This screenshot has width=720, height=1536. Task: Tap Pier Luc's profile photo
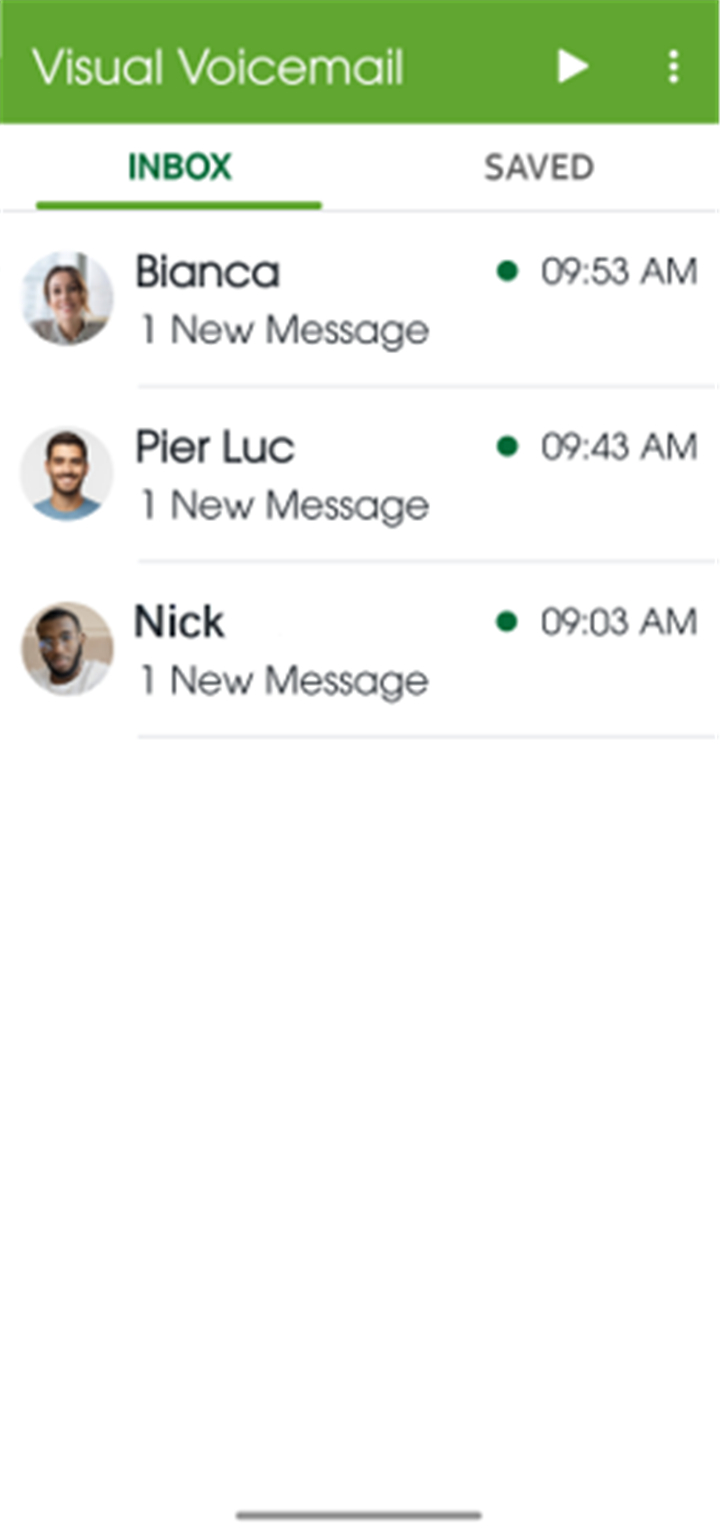pyautogui.click(x=67, y=474)
